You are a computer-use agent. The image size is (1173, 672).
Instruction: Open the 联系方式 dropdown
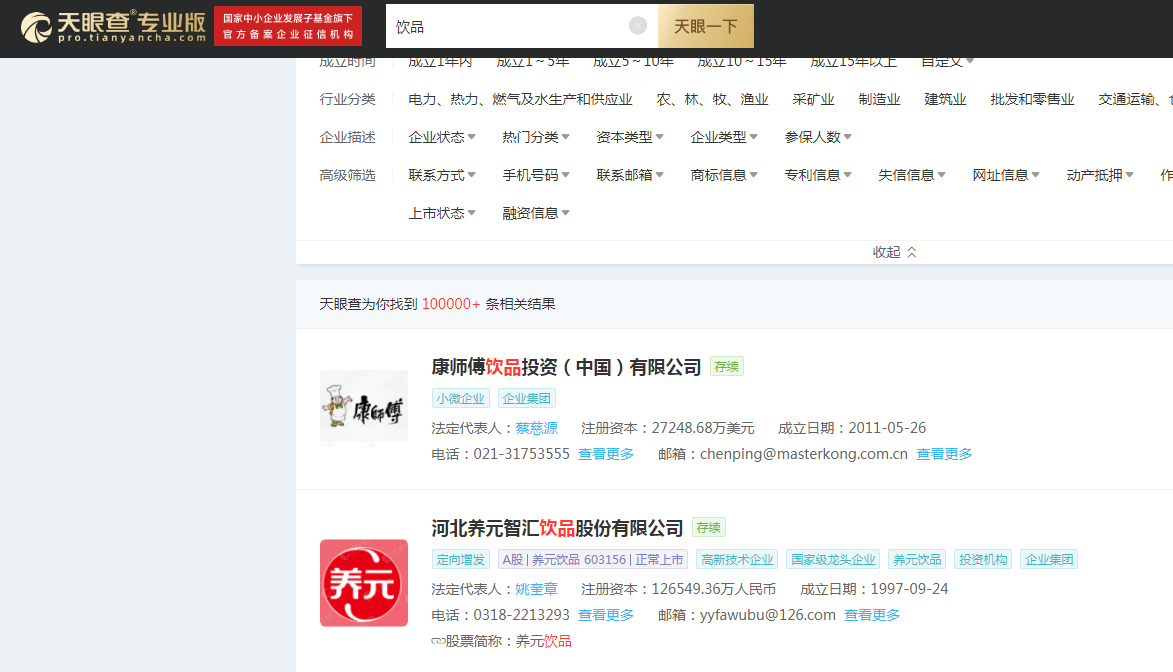[x=441, y=175]
